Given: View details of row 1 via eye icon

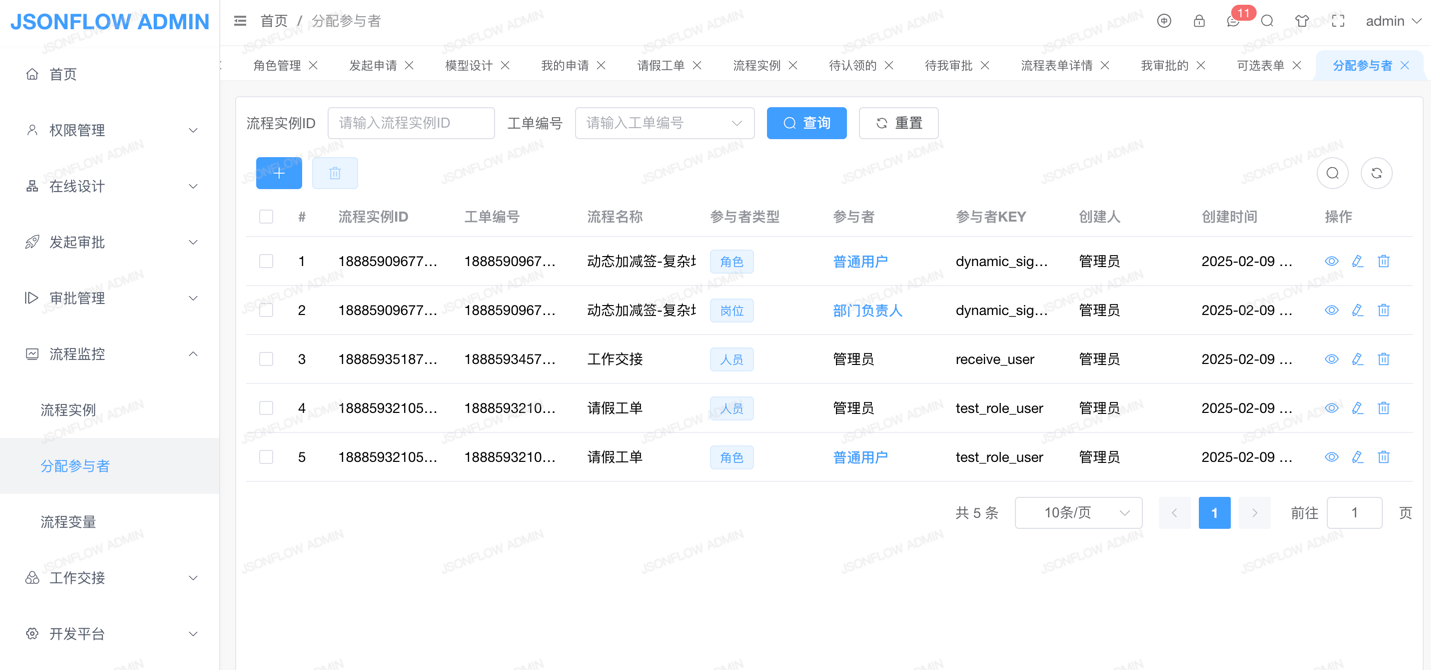Looking at the screenshot, I should (x=1331, y=261).
